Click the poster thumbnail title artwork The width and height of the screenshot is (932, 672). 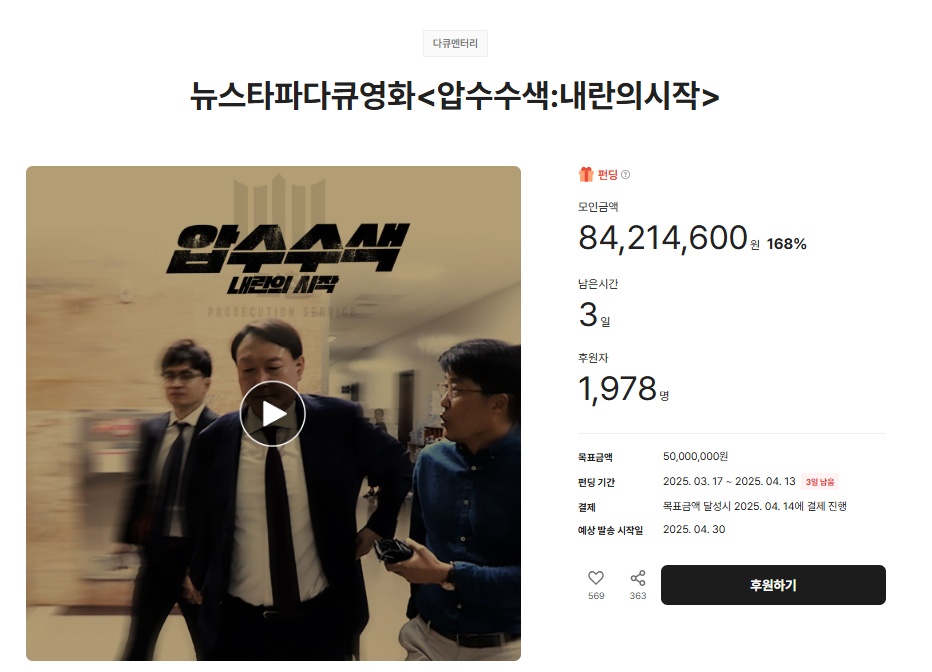click(x=288, y=258)
